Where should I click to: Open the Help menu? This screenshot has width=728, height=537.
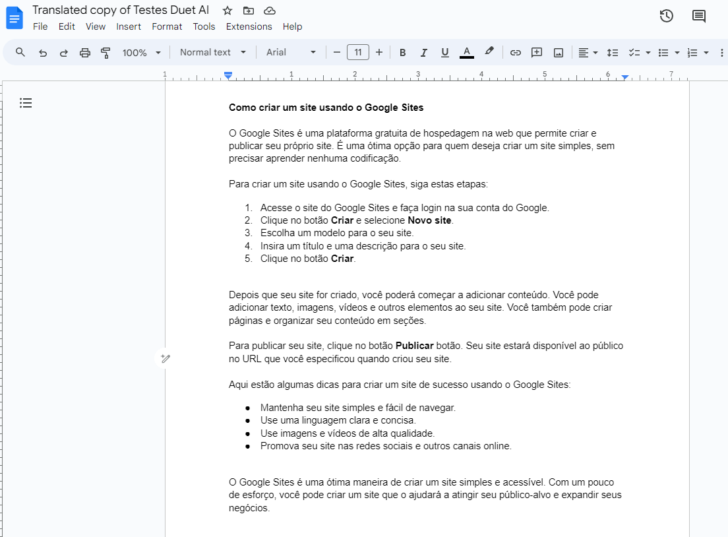[292, 26]
